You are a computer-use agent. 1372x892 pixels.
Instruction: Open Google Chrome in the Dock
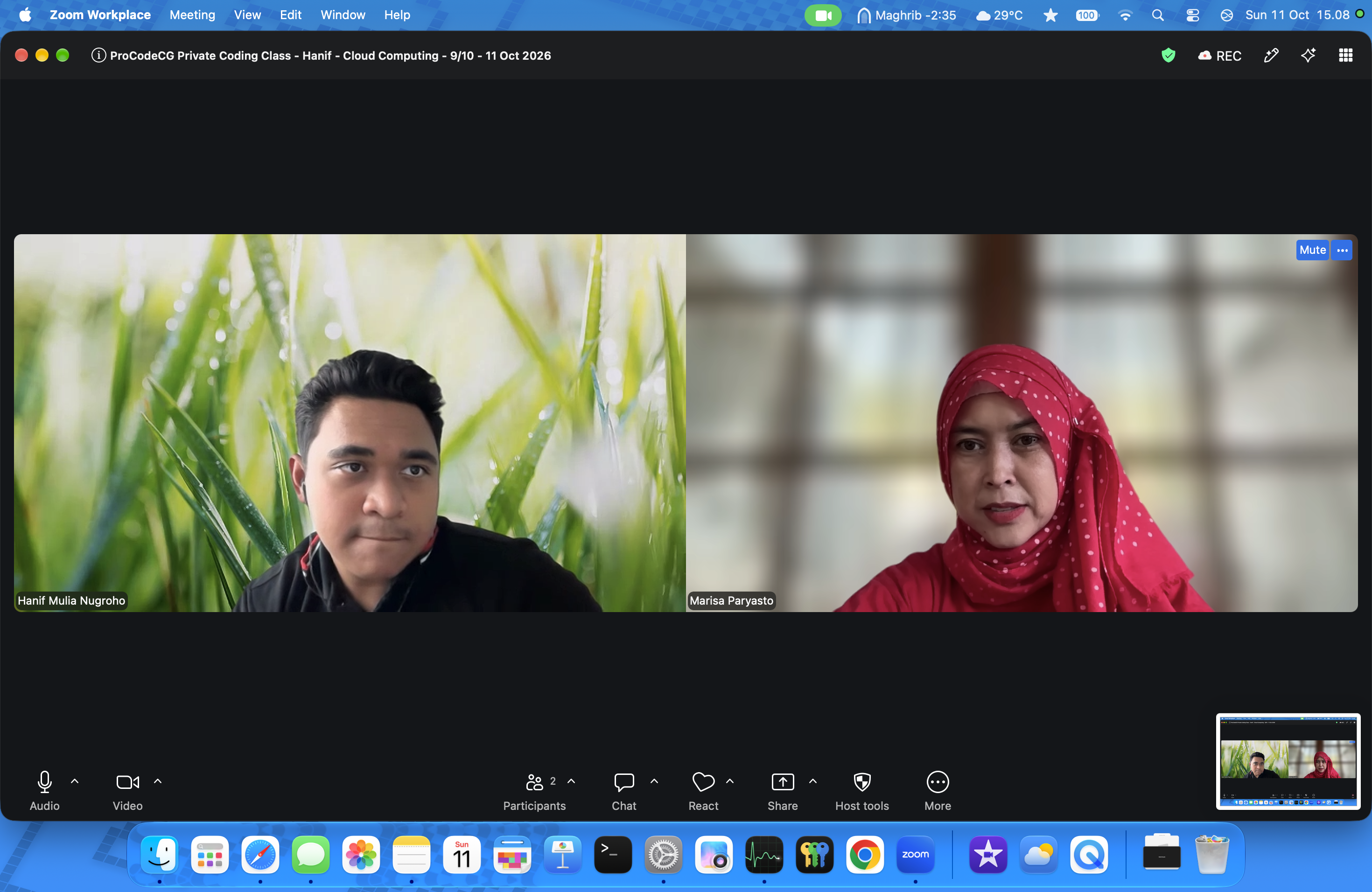coord(864,855)
